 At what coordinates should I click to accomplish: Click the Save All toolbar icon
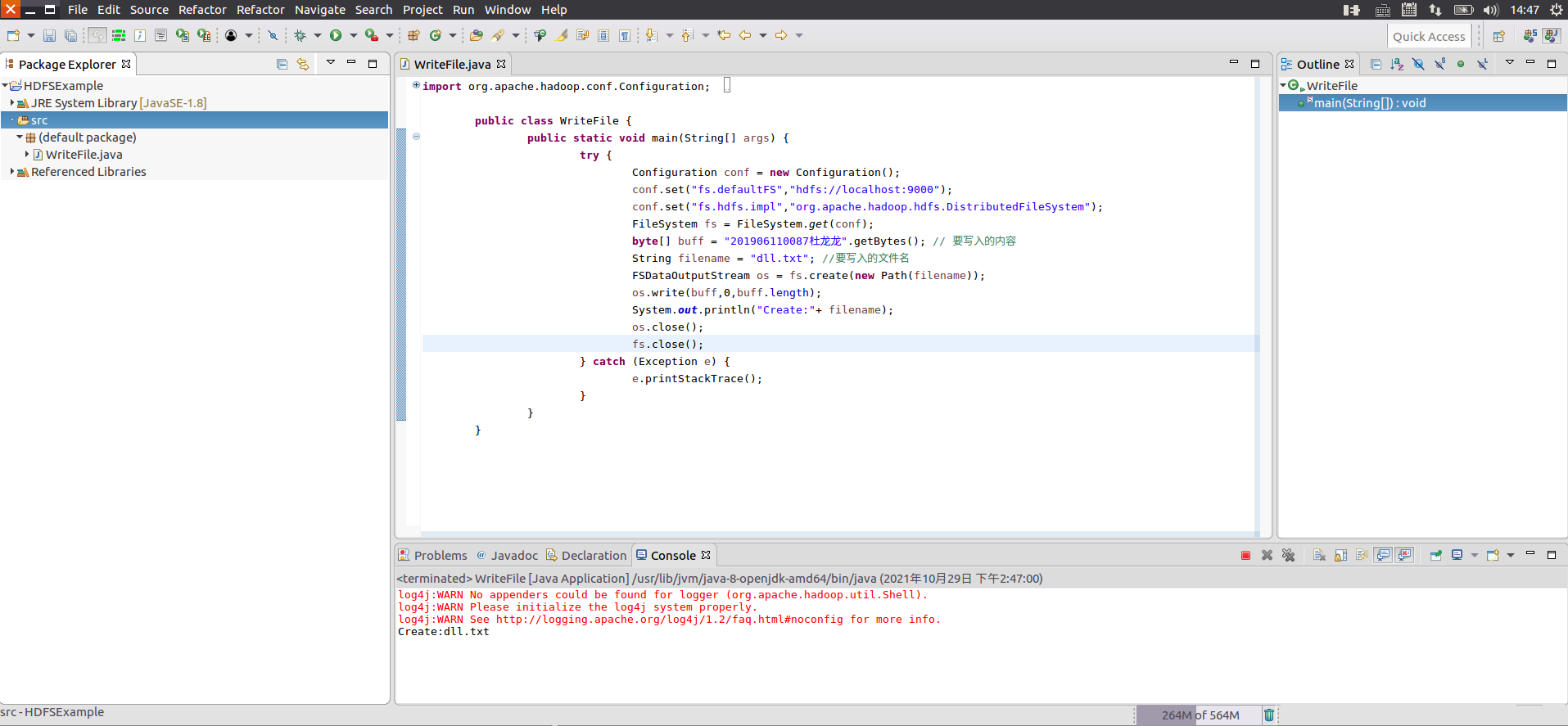(x=70, y=35)
